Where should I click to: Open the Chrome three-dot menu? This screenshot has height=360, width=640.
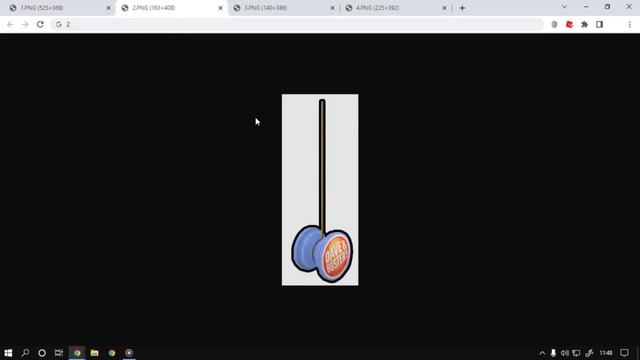[x=629, y=24]
